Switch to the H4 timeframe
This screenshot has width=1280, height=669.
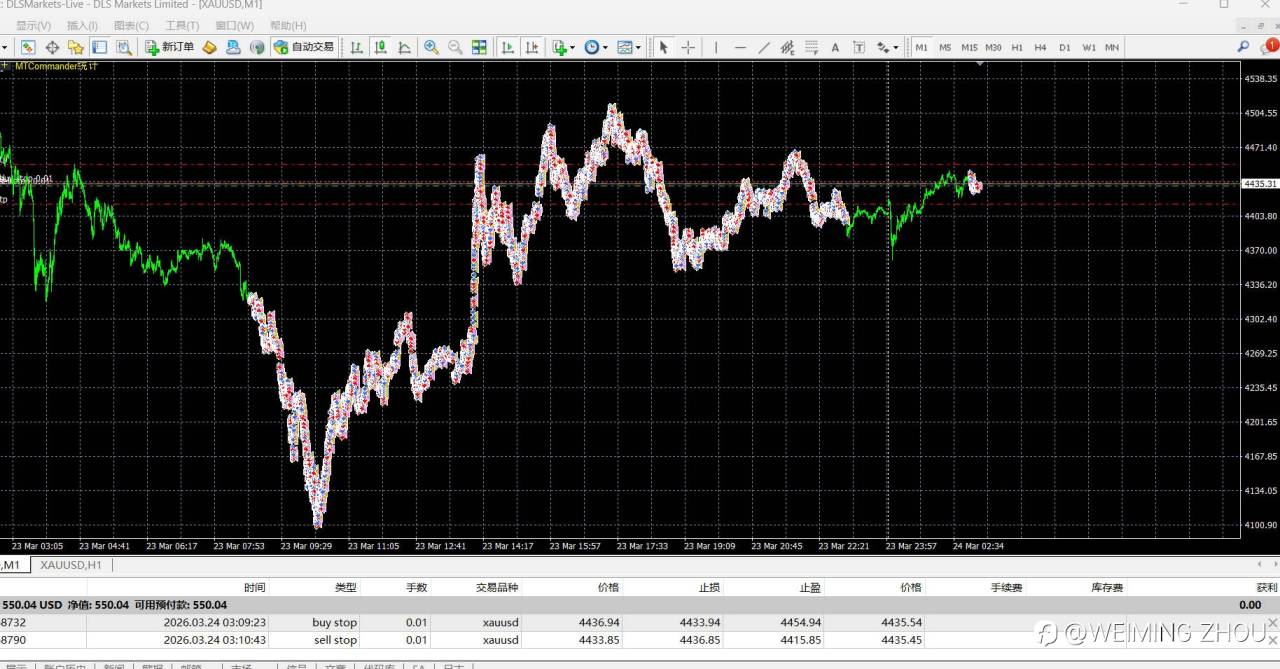[x=1040, y=47]
